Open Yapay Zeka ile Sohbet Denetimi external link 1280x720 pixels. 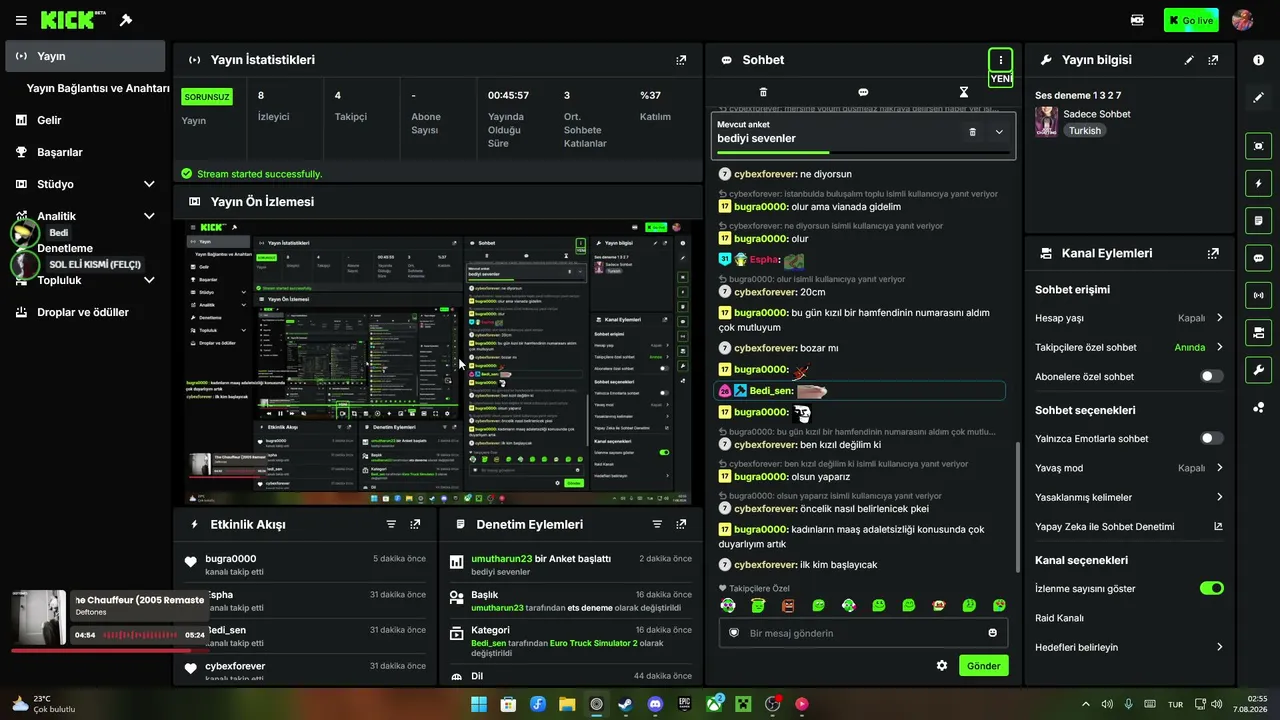tap(1218, 526)
